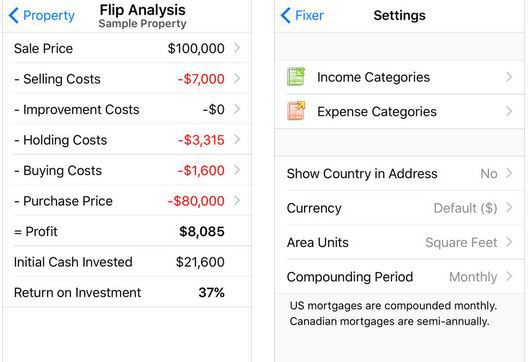
Task: Open the Improvement Costs row
Action: click(x=127, y=109)
